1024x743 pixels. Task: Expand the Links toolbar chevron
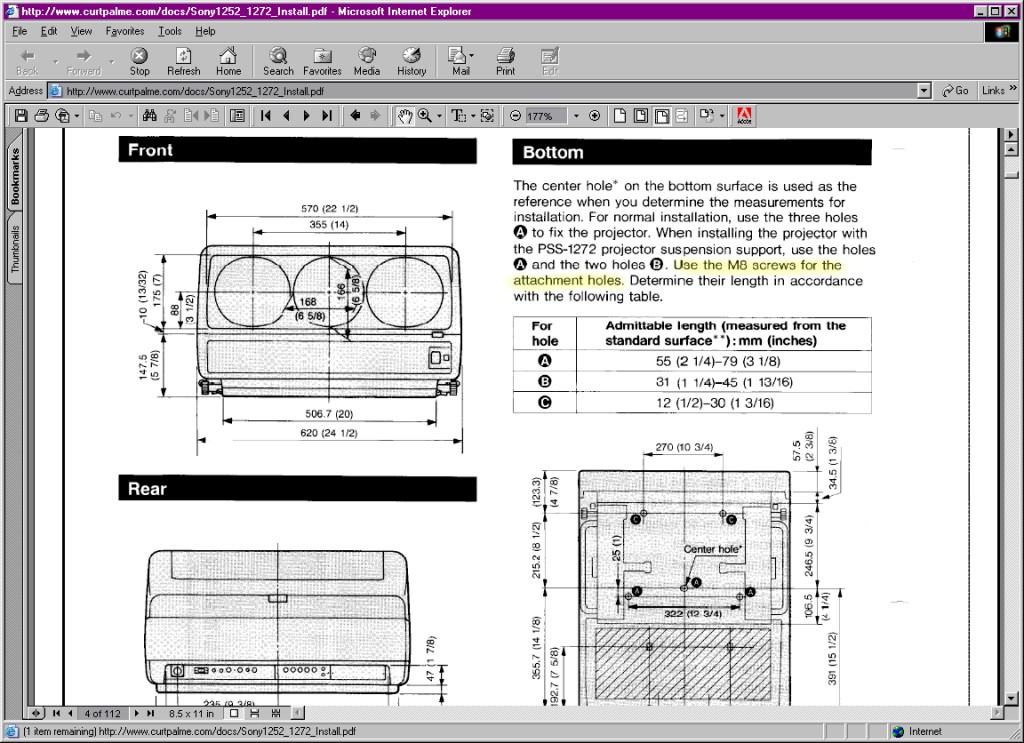(x=1013, y=88)
